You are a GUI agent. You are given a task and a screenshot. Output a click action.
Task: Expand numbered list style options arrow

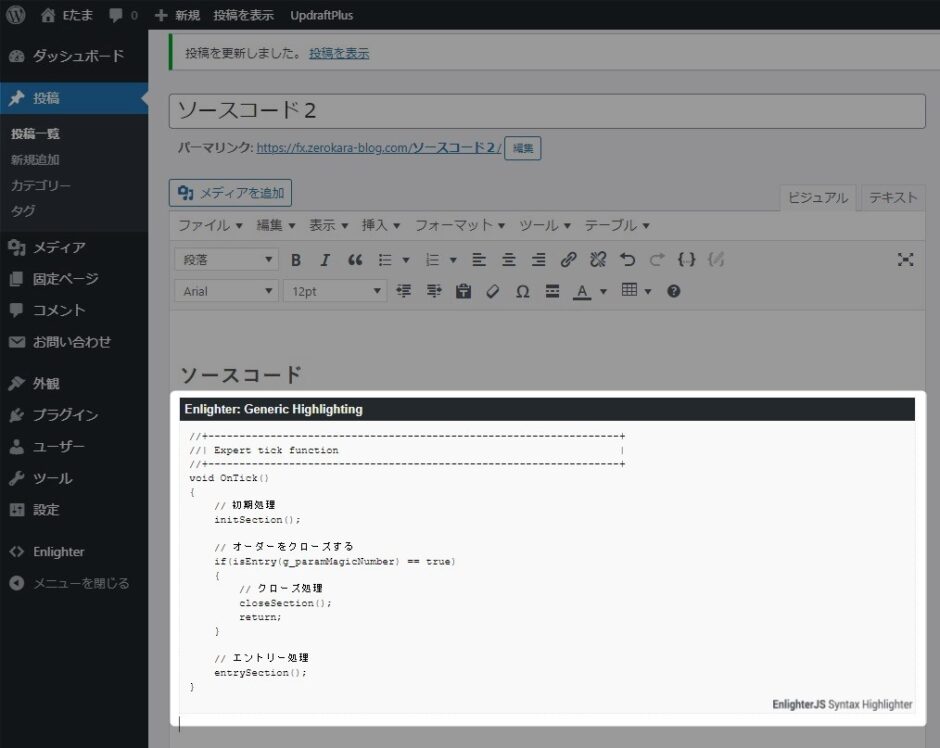(453, 260)
